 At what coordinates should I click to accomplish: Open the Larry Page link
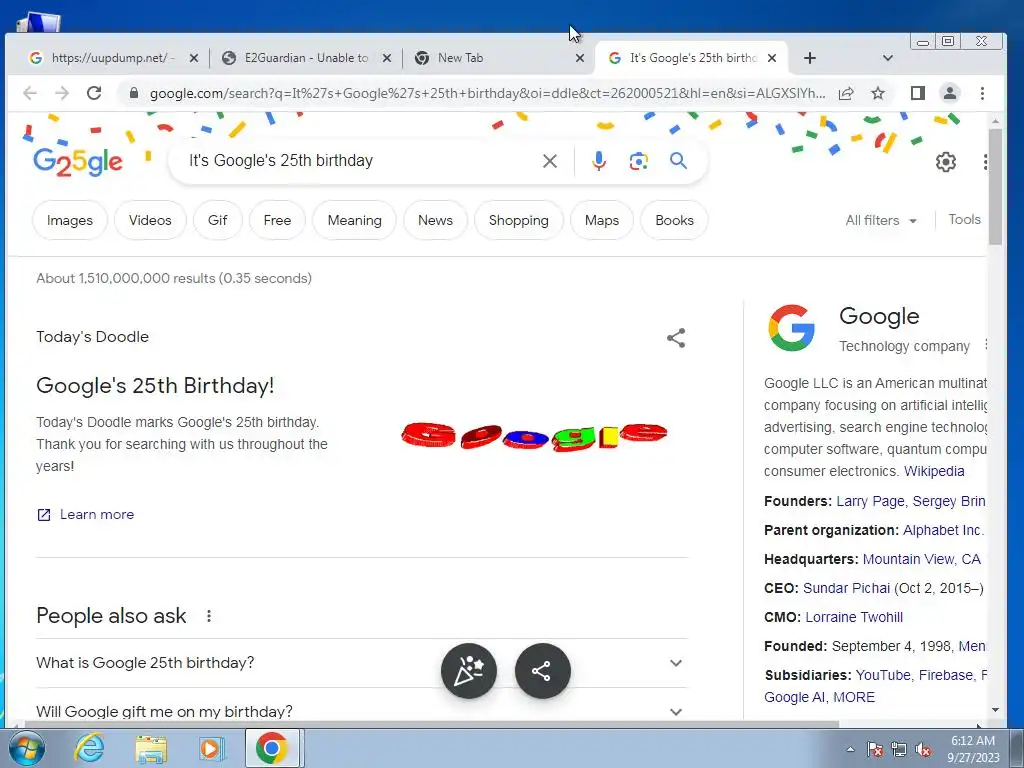pyautogui.click(x=870, y=501)
